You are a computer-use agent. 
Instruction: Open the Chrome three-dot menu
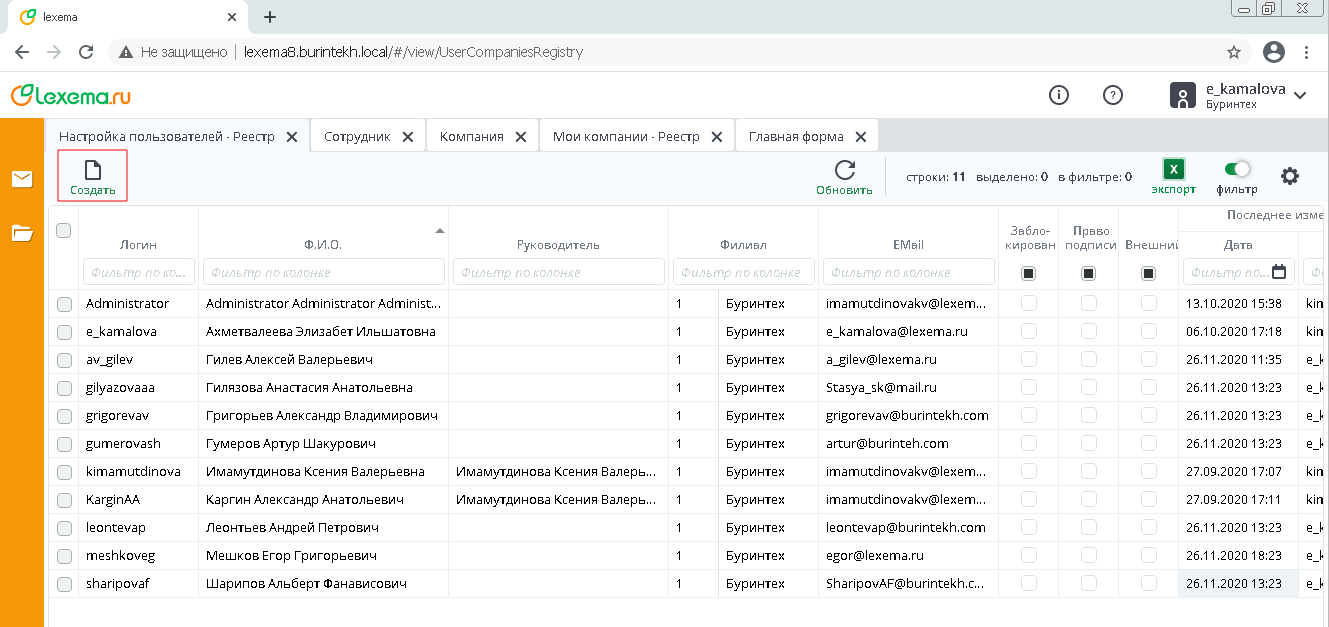pyautogui.click(x=1306, y=52)
